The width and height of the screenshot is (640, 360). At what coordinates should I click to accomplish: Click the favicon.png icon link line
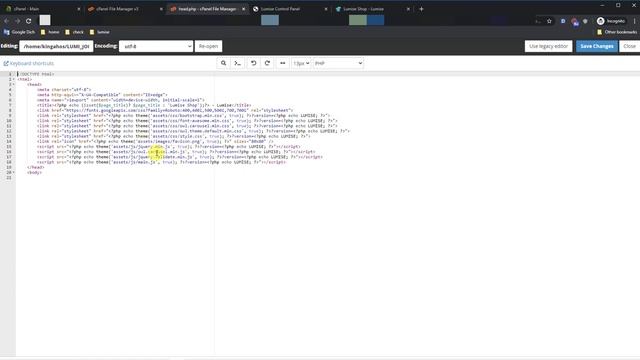155,141
